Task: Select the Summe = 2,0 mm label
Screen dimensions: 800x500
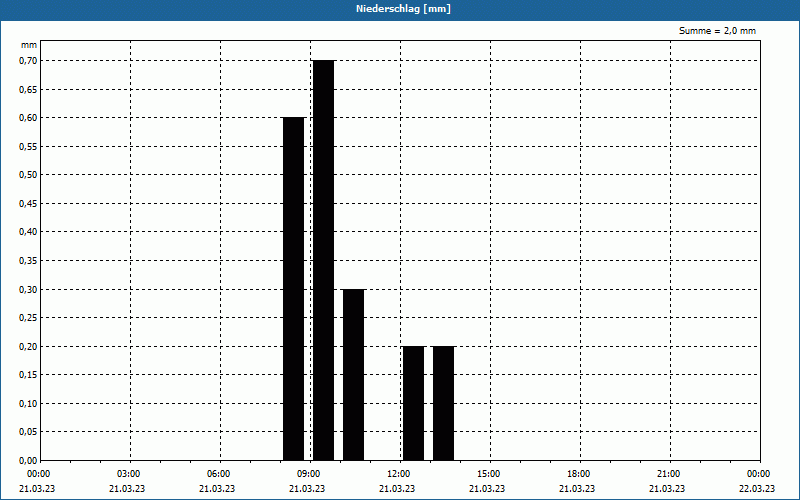Action: click(x=717, y=31)
